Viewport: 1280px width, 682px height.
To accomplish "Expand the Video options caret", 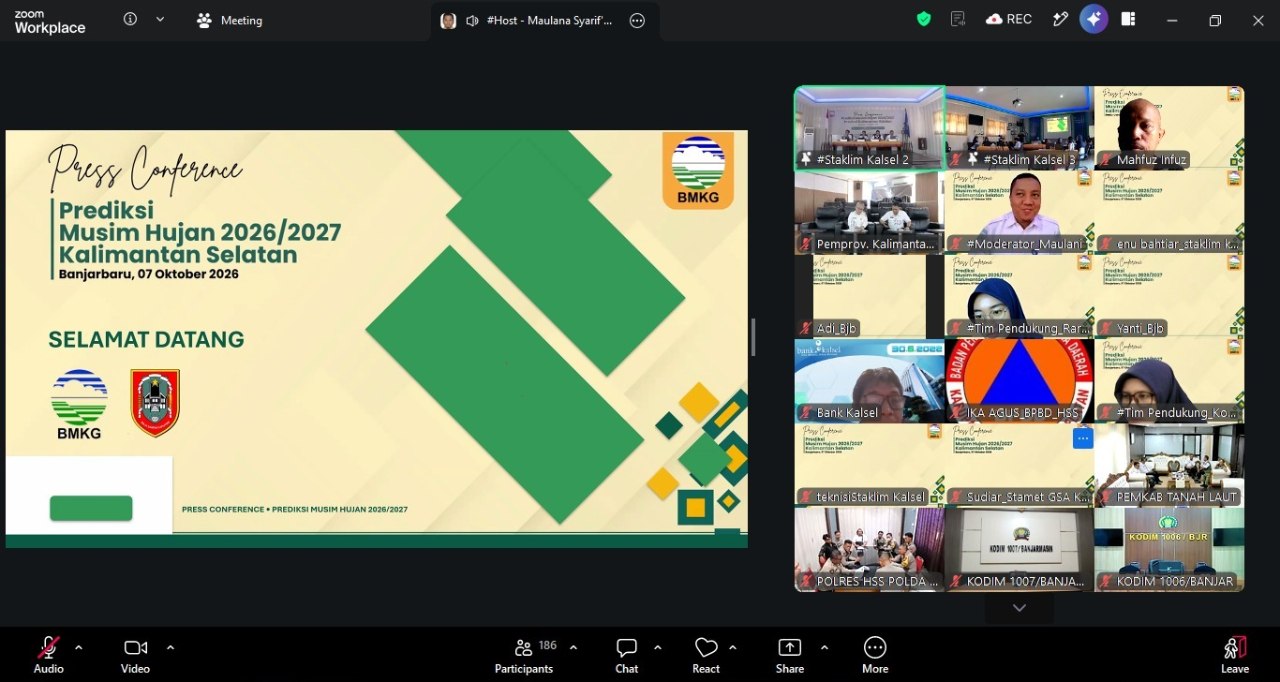I will [170, 647].
